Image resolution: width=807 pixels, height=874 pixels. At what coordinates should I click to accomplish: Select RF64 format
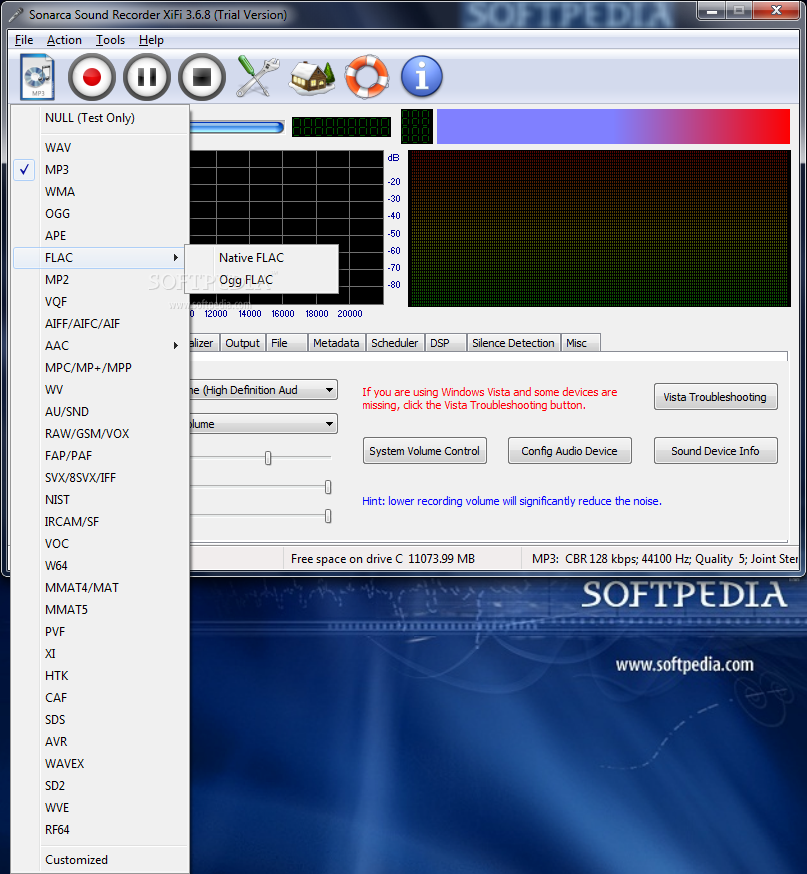(100, 830)
